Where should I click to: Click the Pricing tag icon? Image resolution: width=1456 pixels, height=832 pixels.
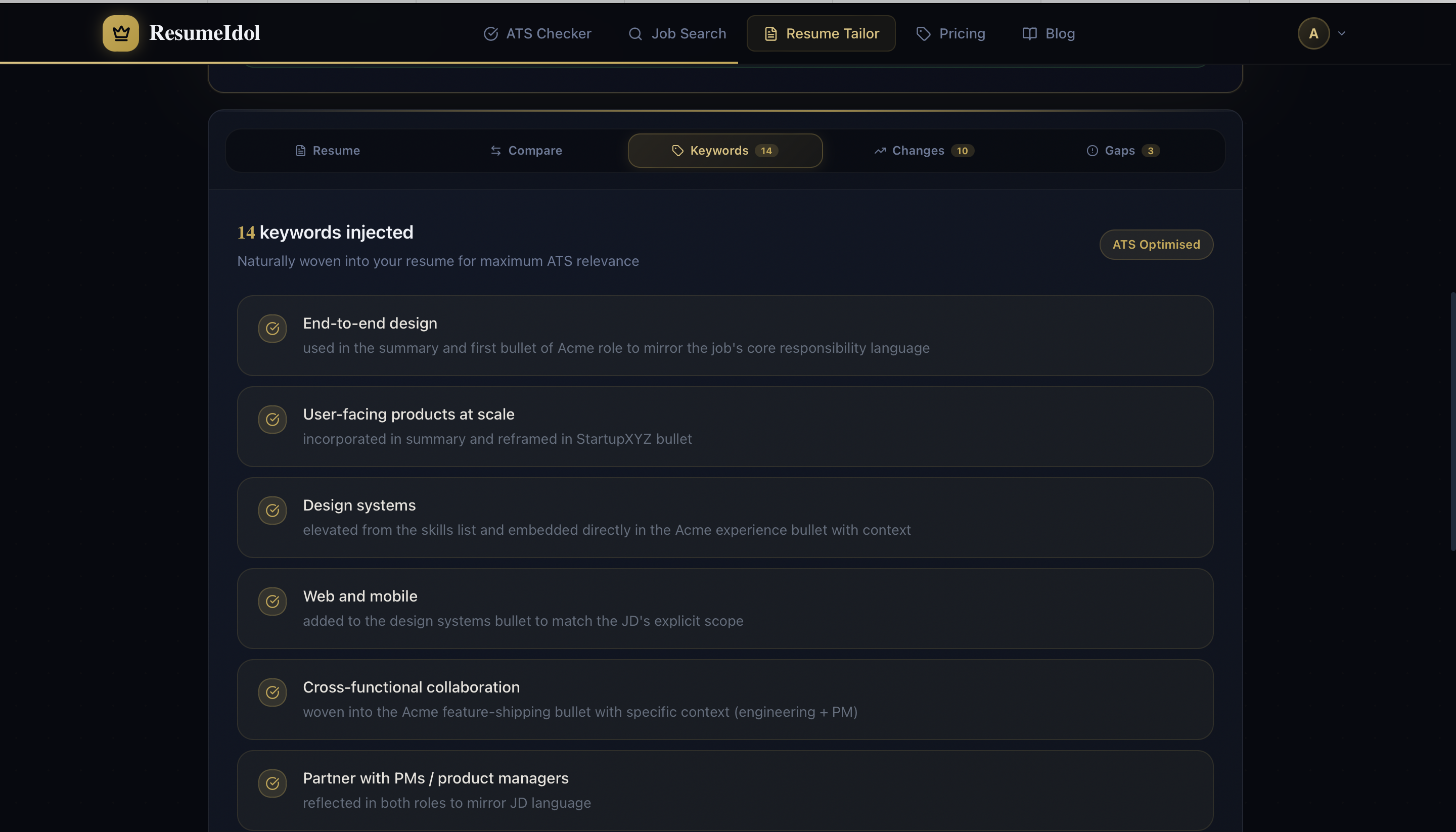pos(923,34)
